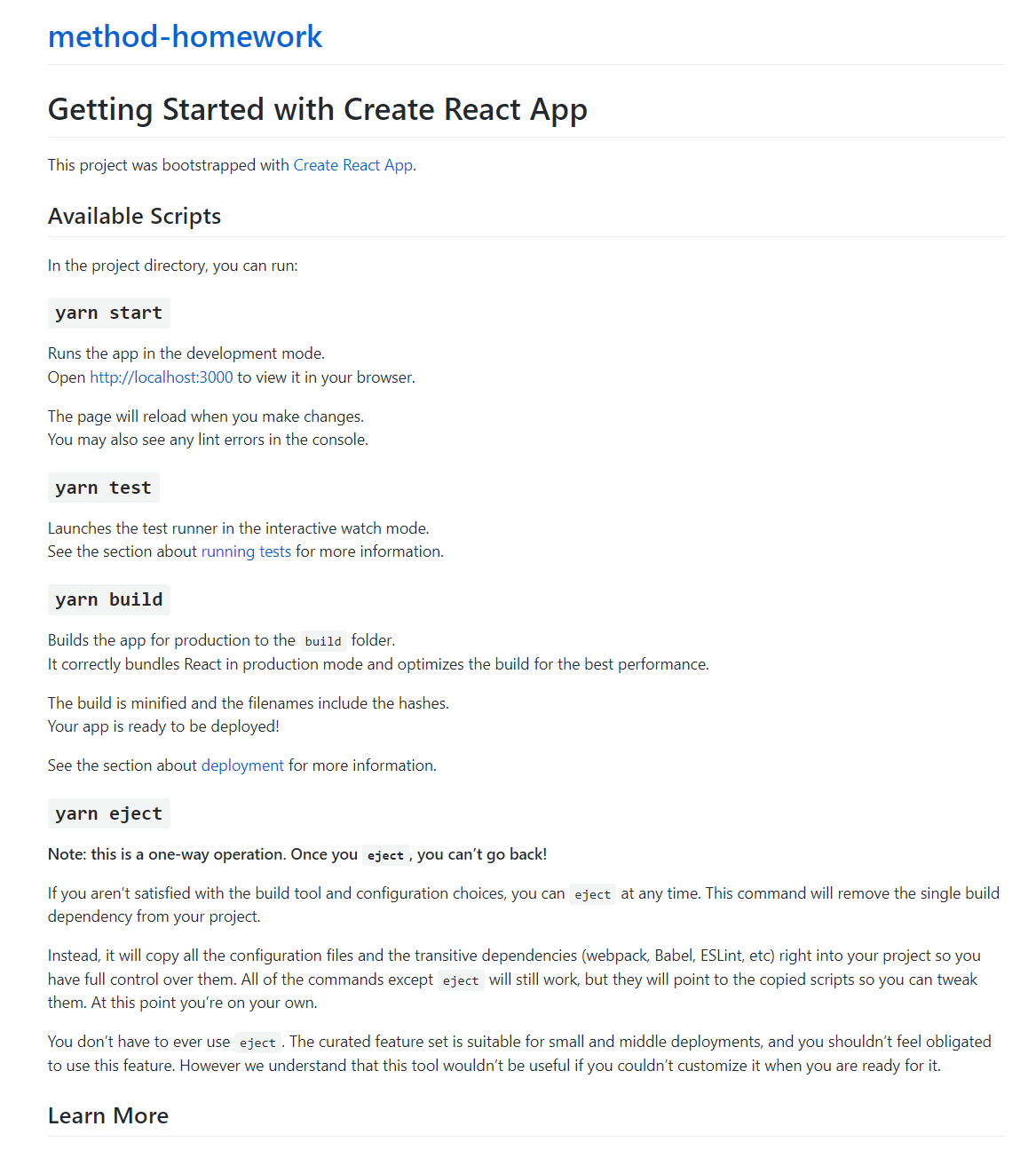Click the Getting Started with Create React App heading
Image resolution: width=1036 pixels, height=1150 pixels.
pos(317,109)
